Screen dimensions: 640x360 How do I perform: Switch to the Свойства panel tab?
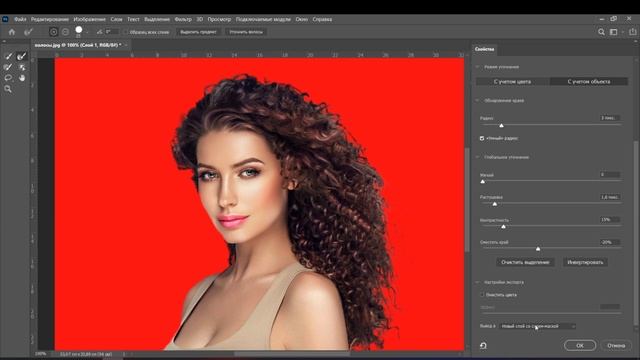(484, 49)
